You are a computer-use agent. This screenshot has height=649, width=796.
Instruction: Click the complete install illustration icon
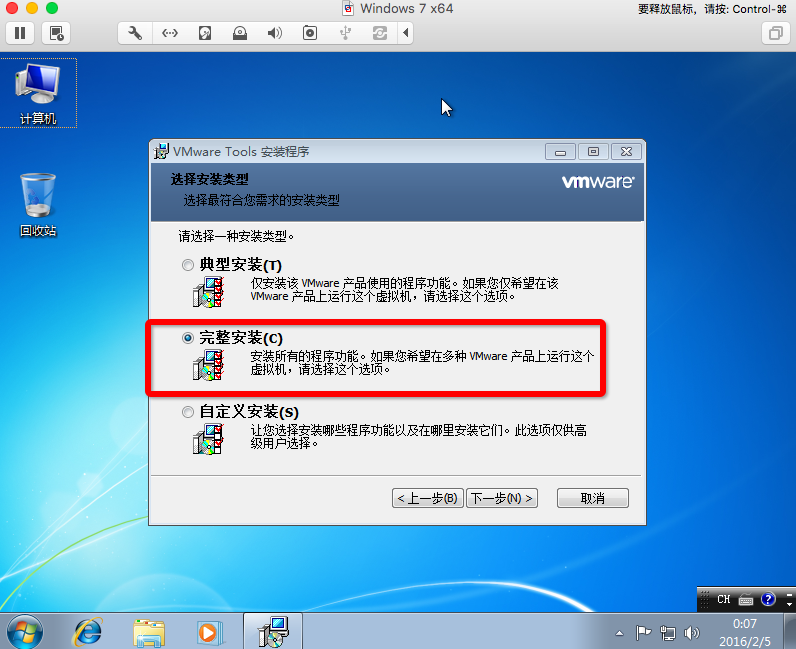click(208, 365)
